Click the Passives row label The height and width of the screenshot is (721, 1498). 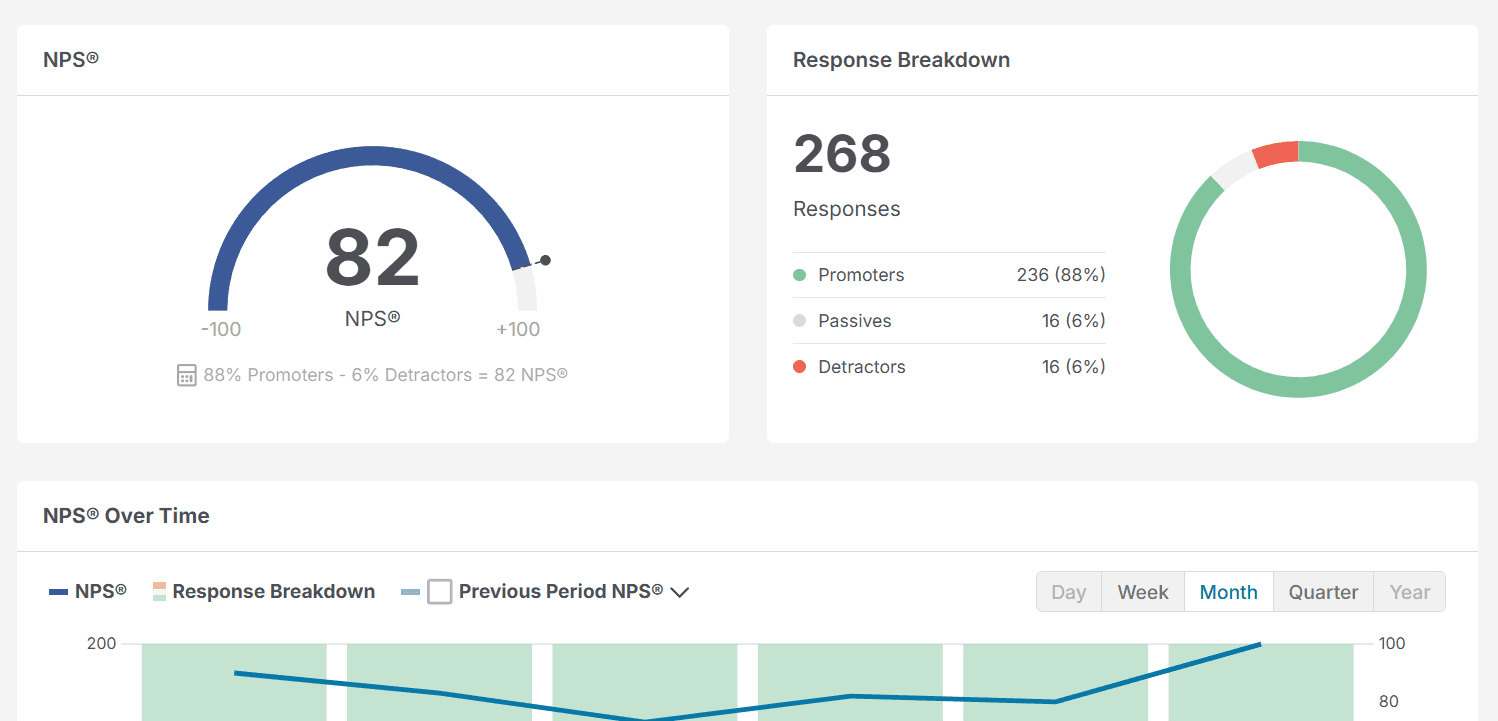(855, 321)
